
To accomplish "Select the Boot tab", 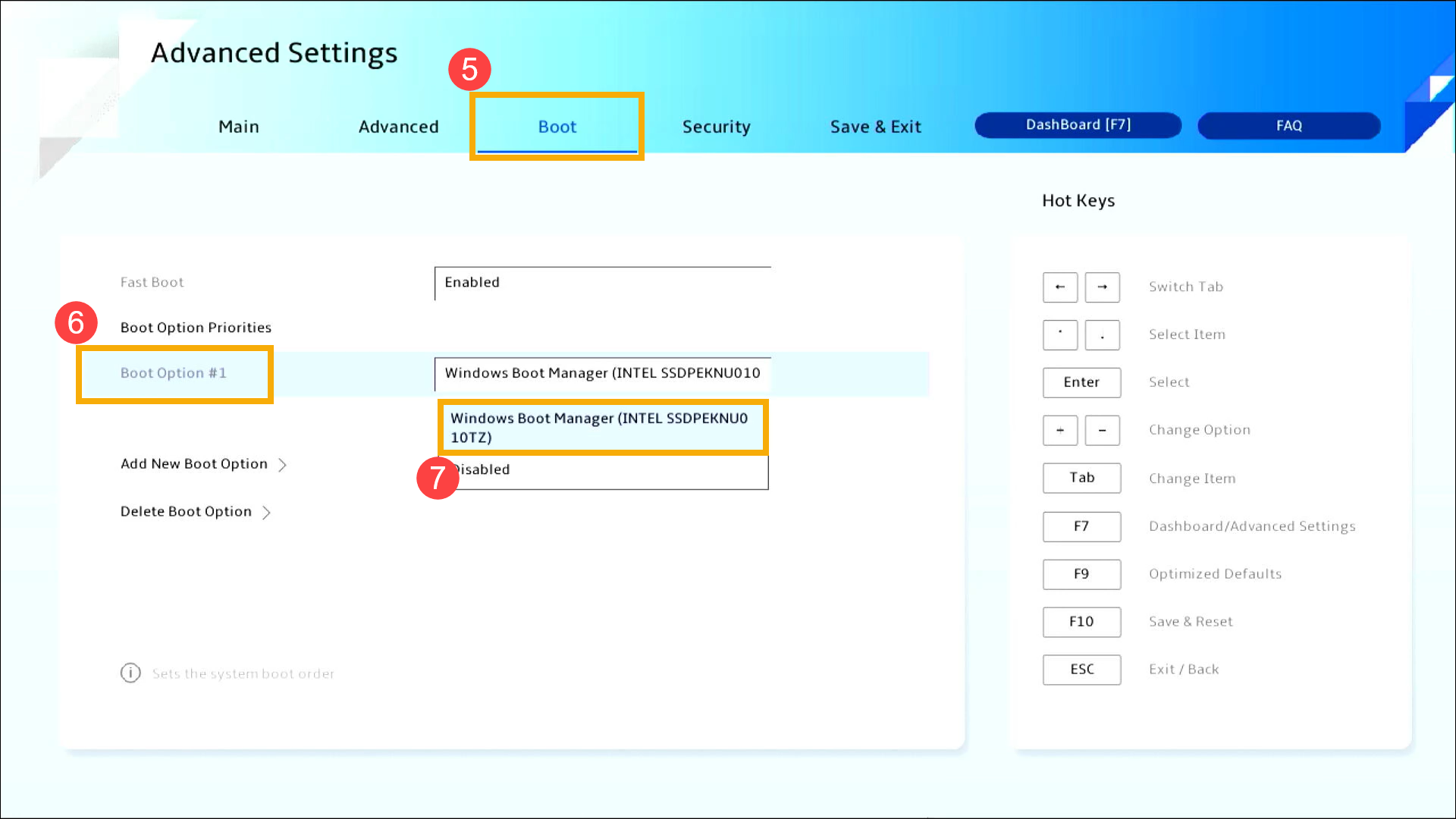I will pyautogui.click(x=557, y=127).
